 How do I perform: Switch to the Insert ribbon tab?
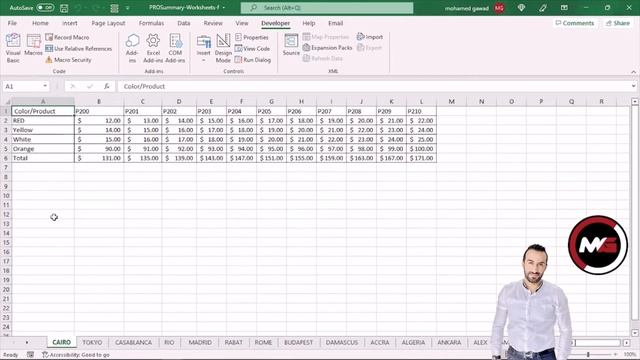70,23
